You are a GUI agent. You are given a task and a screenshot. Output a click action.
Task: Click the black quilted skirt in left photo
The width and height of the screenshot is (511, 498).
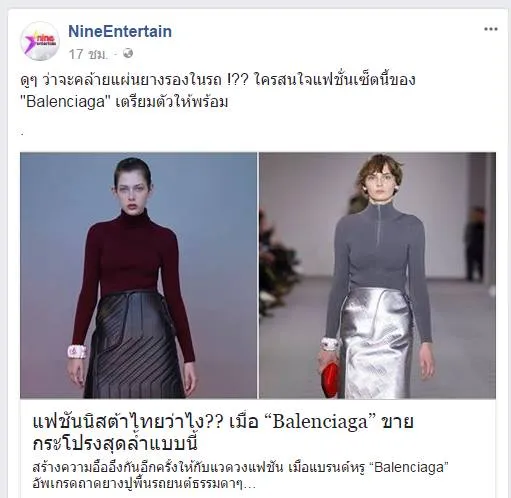click(133, 345)
